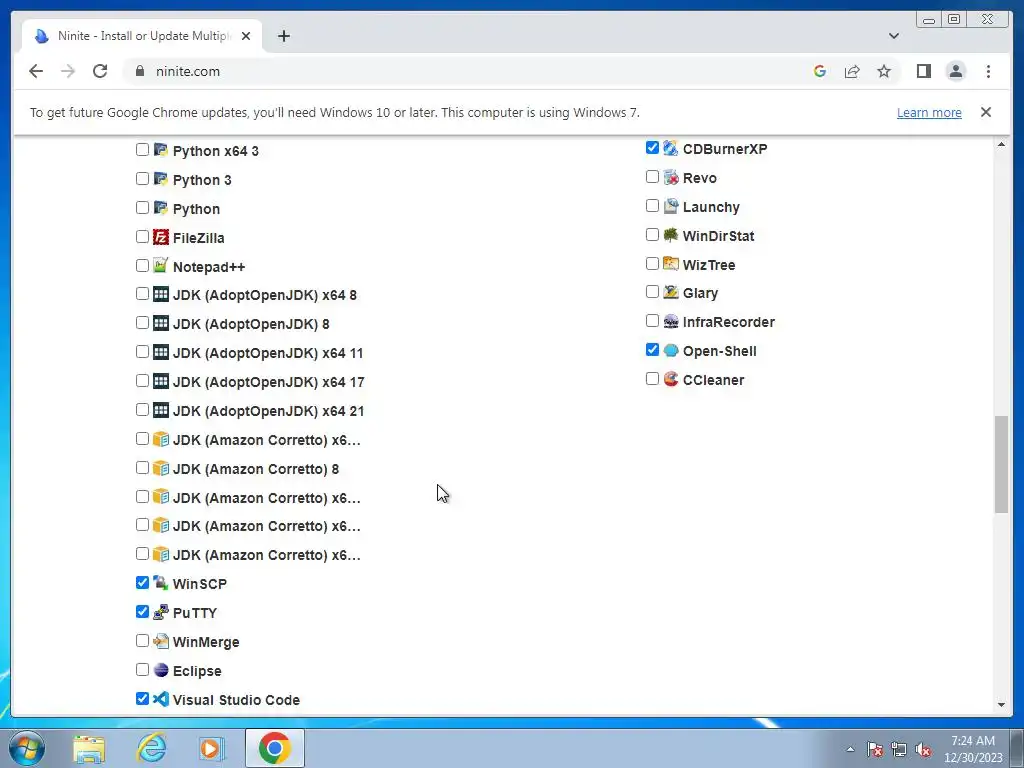
Task: Click the PuTTY app icon
Action: point(161,612)
